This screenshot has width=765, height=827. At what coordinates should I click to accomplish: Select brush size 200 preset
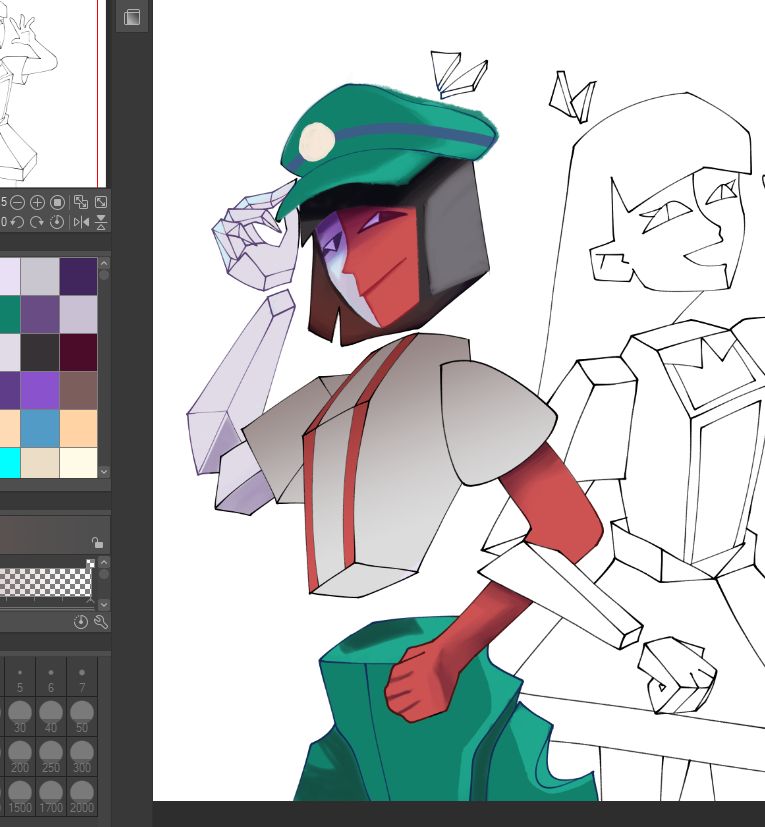[20, 757]
